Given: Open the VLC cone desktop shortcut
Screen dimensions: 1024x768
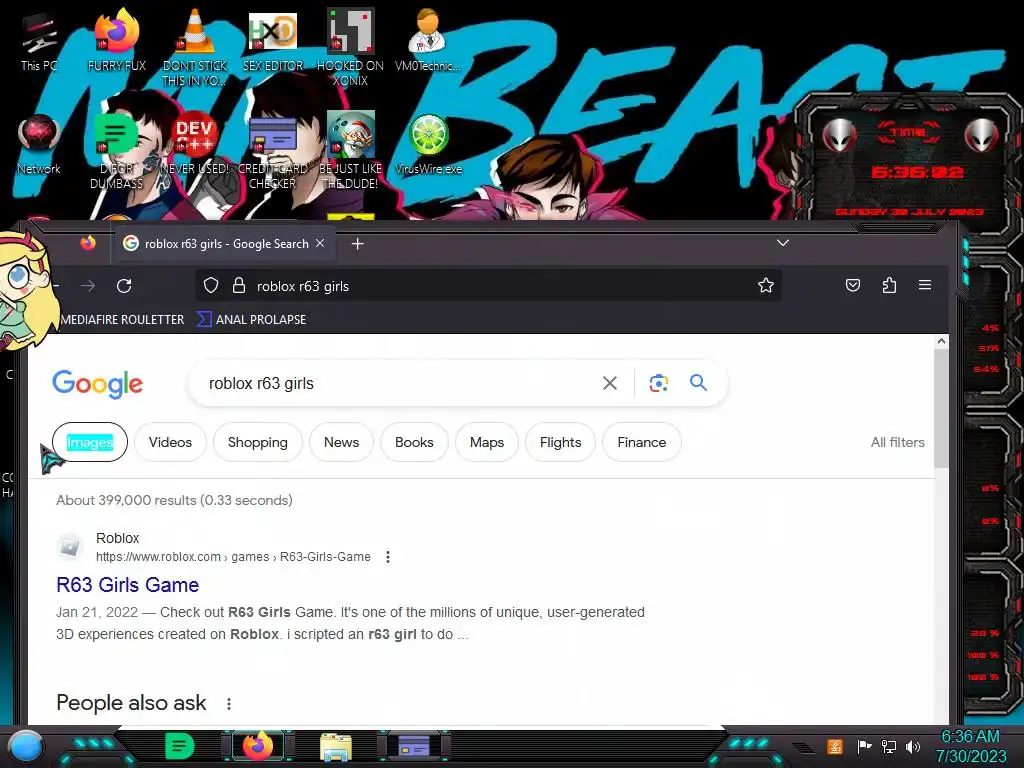Looking at the screenshot, I should click(x=194, y=47).
